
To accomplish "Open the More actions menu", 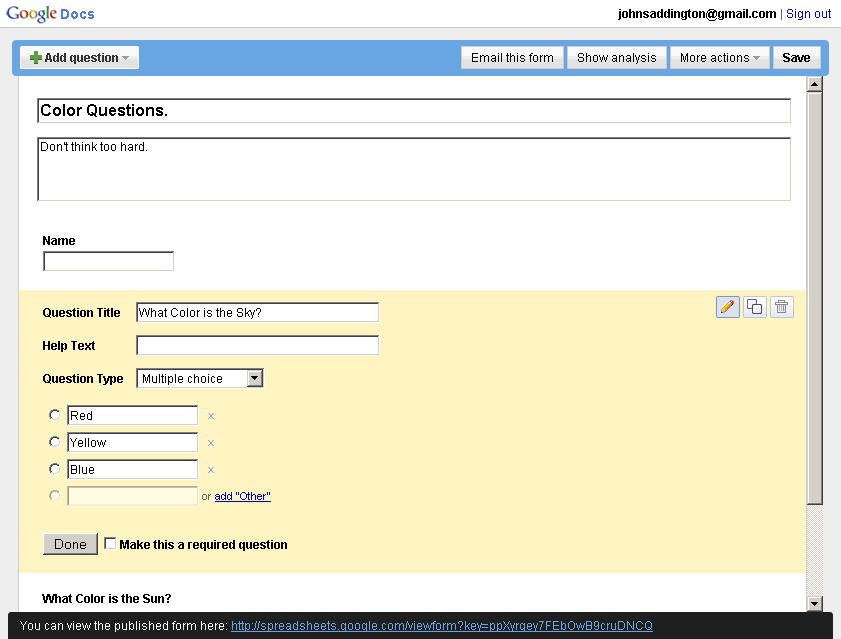I will (720, 57).
